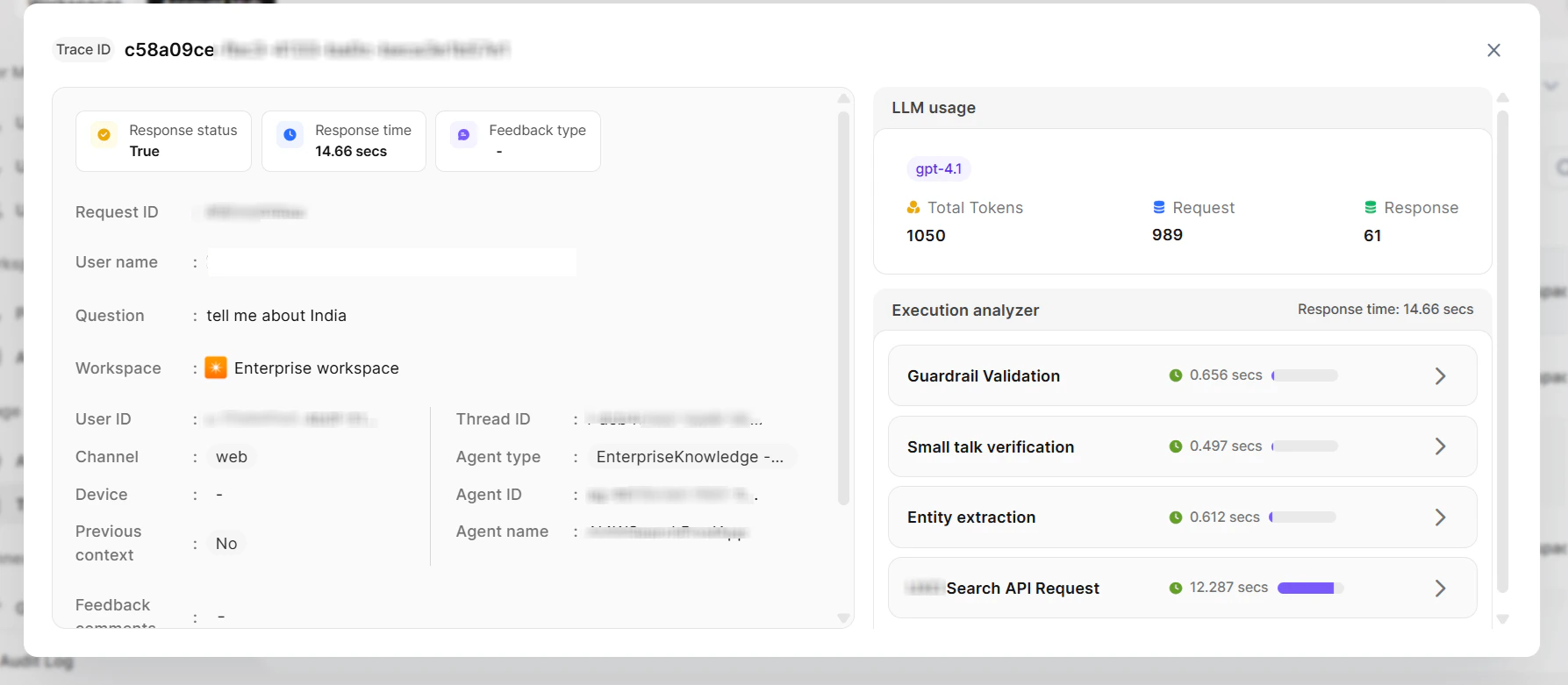Click the blurred User ID value
The width and height of the screenshot is (1568, 685).
[291, 419]
